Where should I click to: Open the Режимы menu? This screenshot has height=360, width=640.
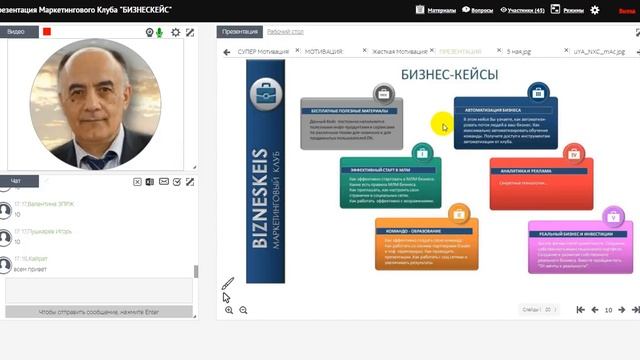(x=567, y=10)
